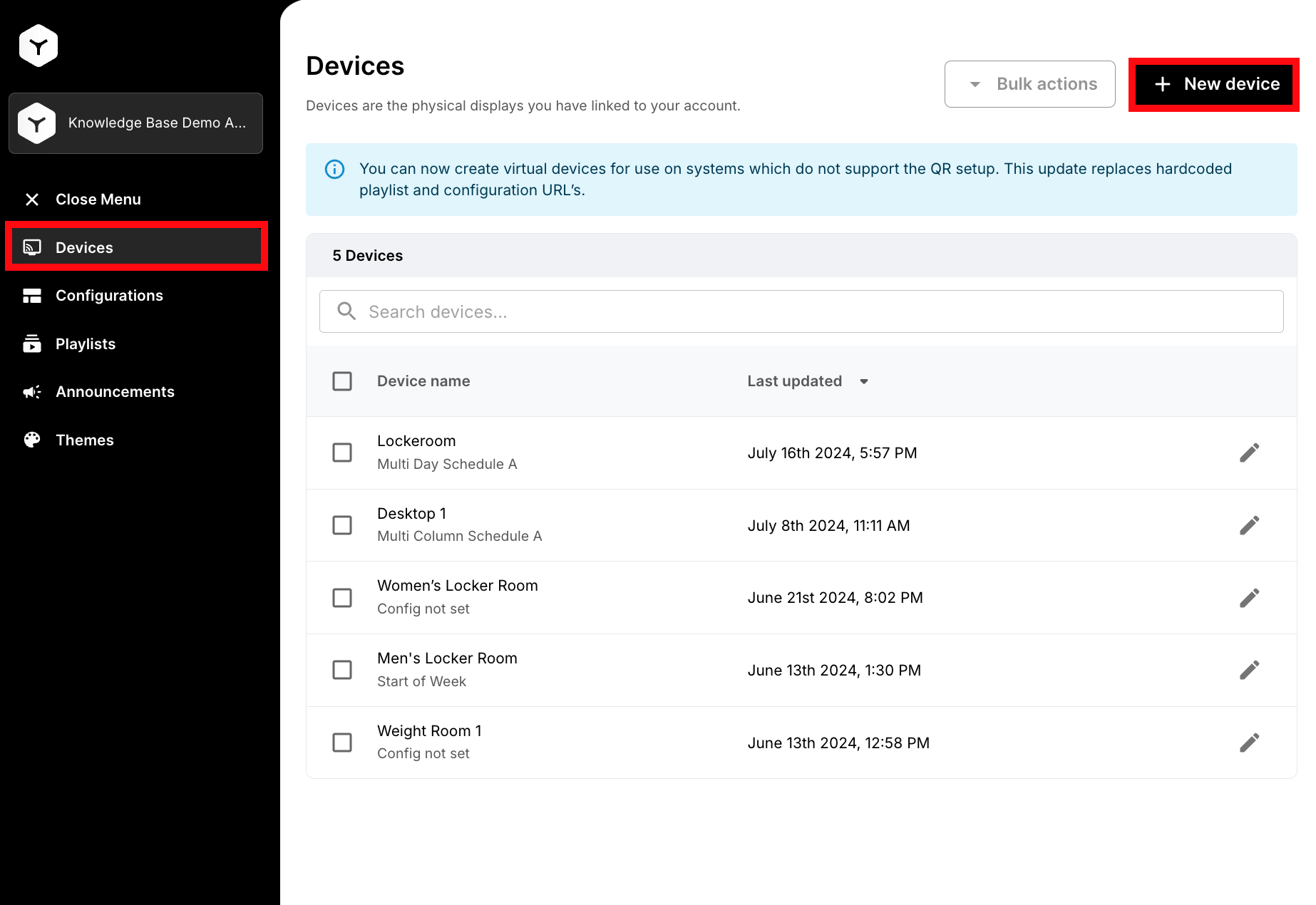This screenshot has height=905, width=1316.
Task: Focus the Search devices field
Action: coord(801,311)
